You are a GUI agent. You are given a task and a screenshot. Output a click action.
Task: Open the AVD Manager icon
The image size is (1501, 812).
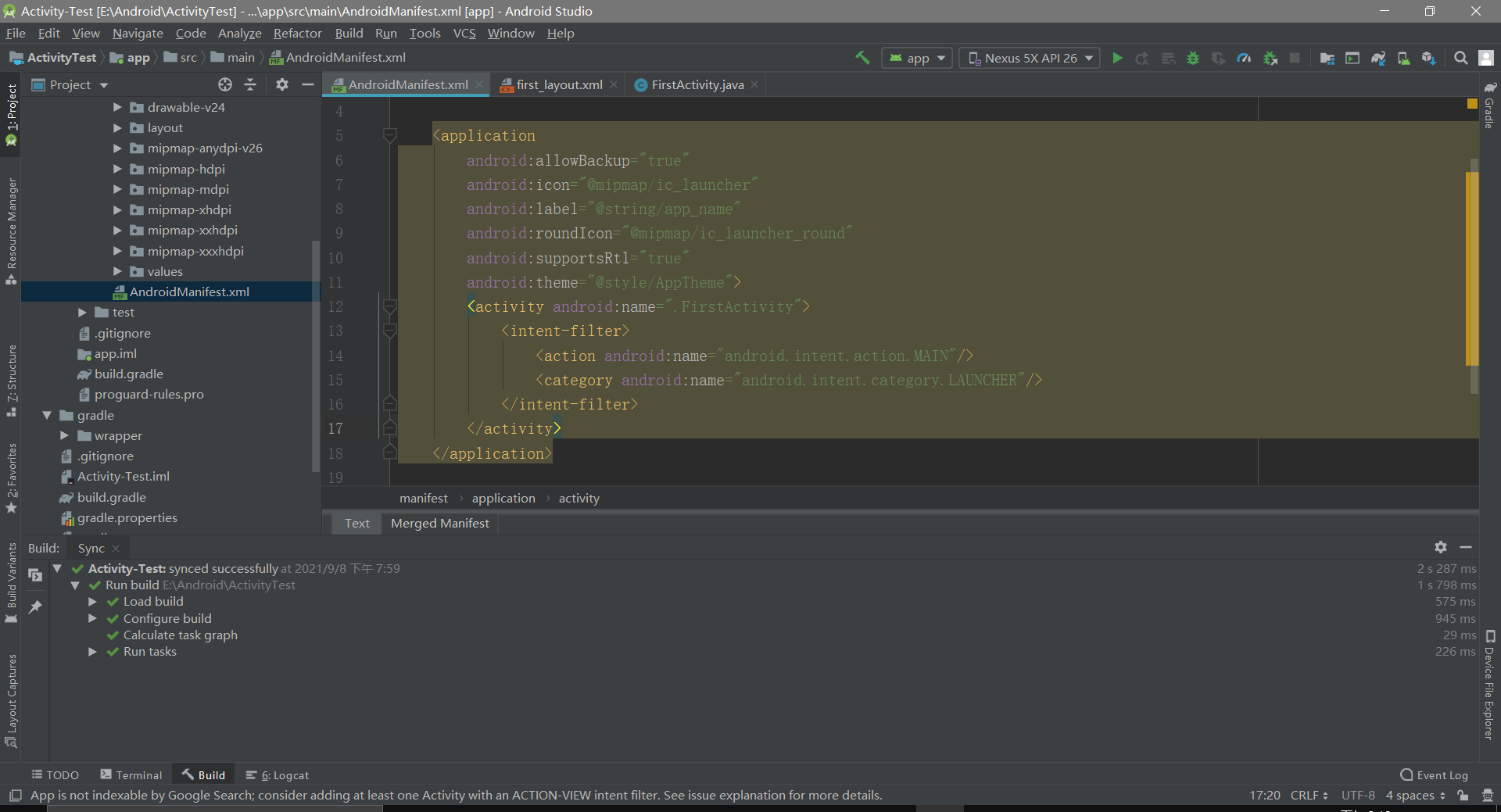coord(1403,58)
